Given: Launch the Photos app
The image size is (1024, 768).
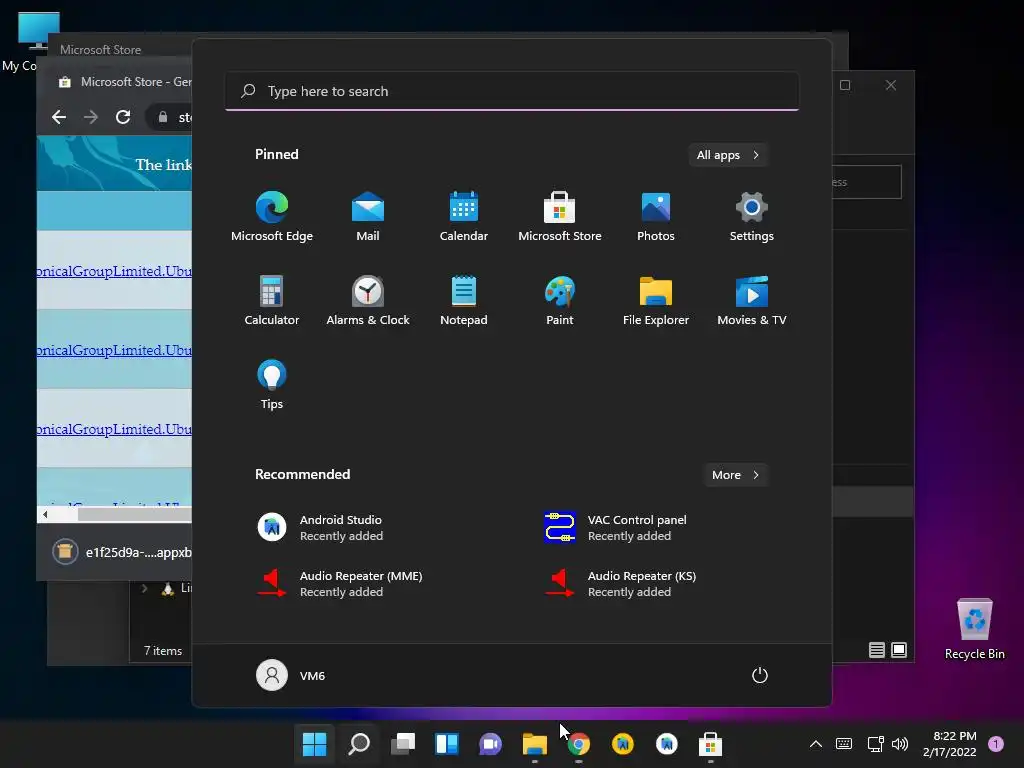Looking at the screenshot, I should point(656,217).
